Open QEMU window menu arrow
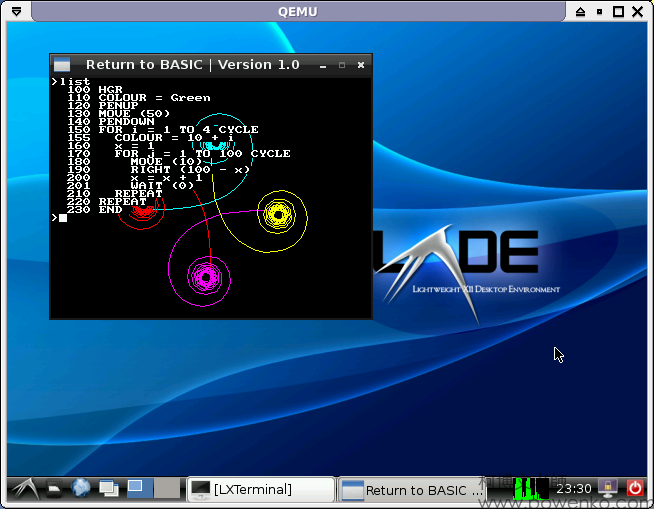Image resolution: width=654 pixels, height=509 pixels. [17, 11]
